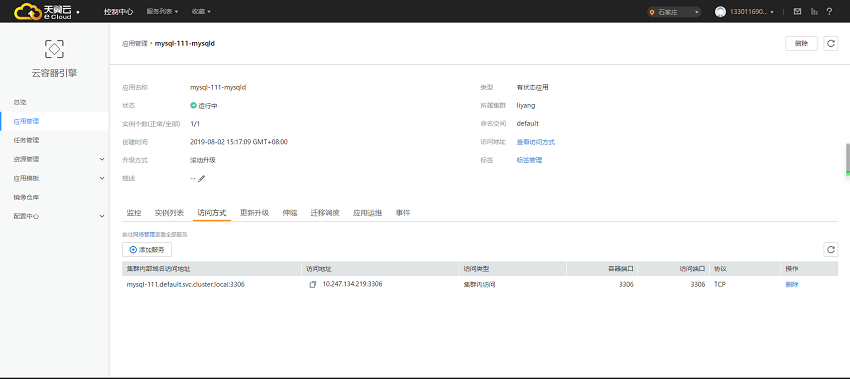Open the 石家庄 region selector
Viewport: 850px width, 379px height.
[674, 12]
